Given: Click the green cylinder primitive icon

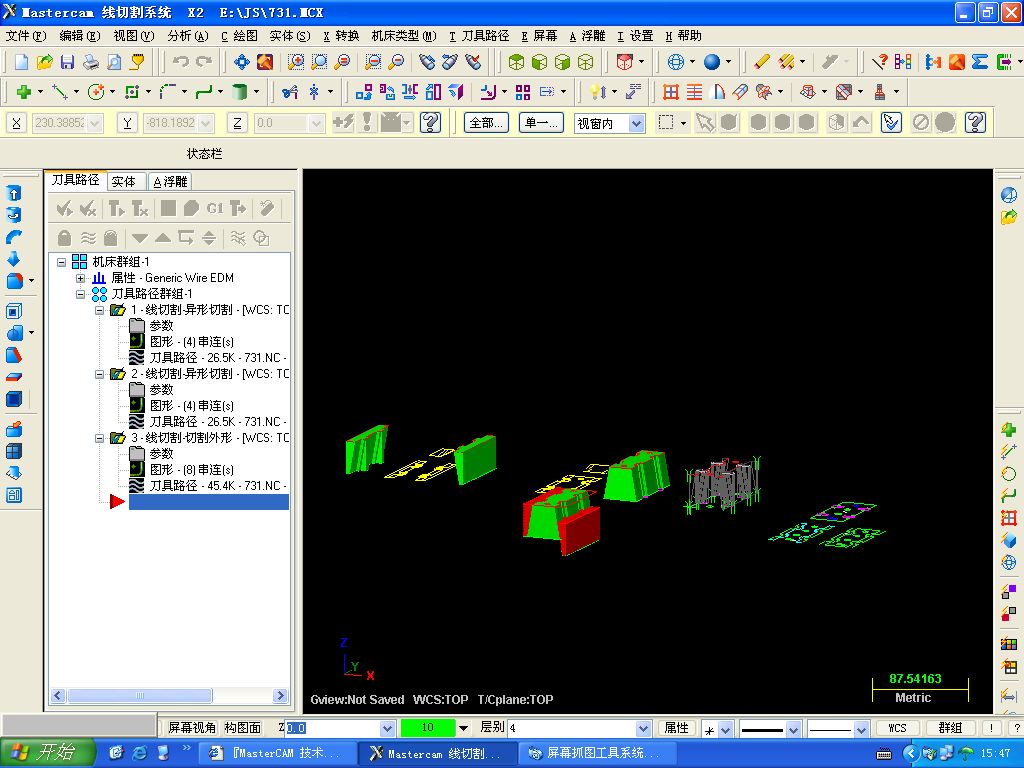Looking at the screenshot, I should point(240,92).
